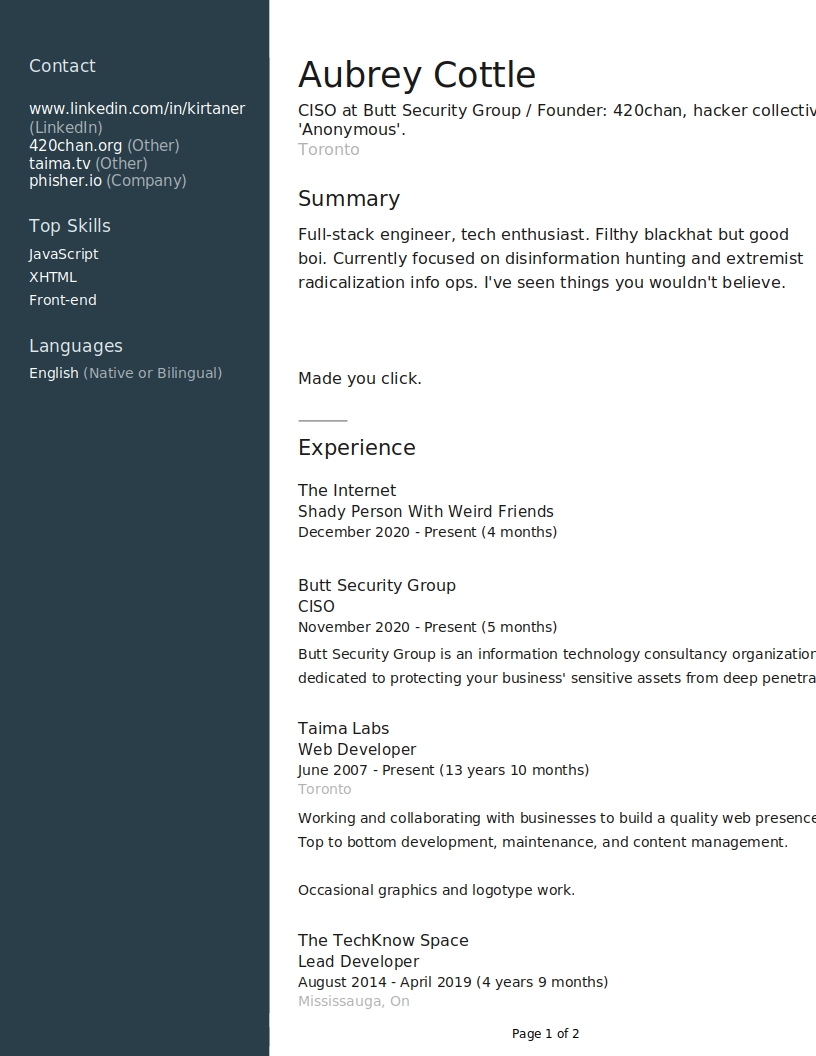Click the 'Made you click.' text
Screen dimensions: 816x1056
point(360,378)
